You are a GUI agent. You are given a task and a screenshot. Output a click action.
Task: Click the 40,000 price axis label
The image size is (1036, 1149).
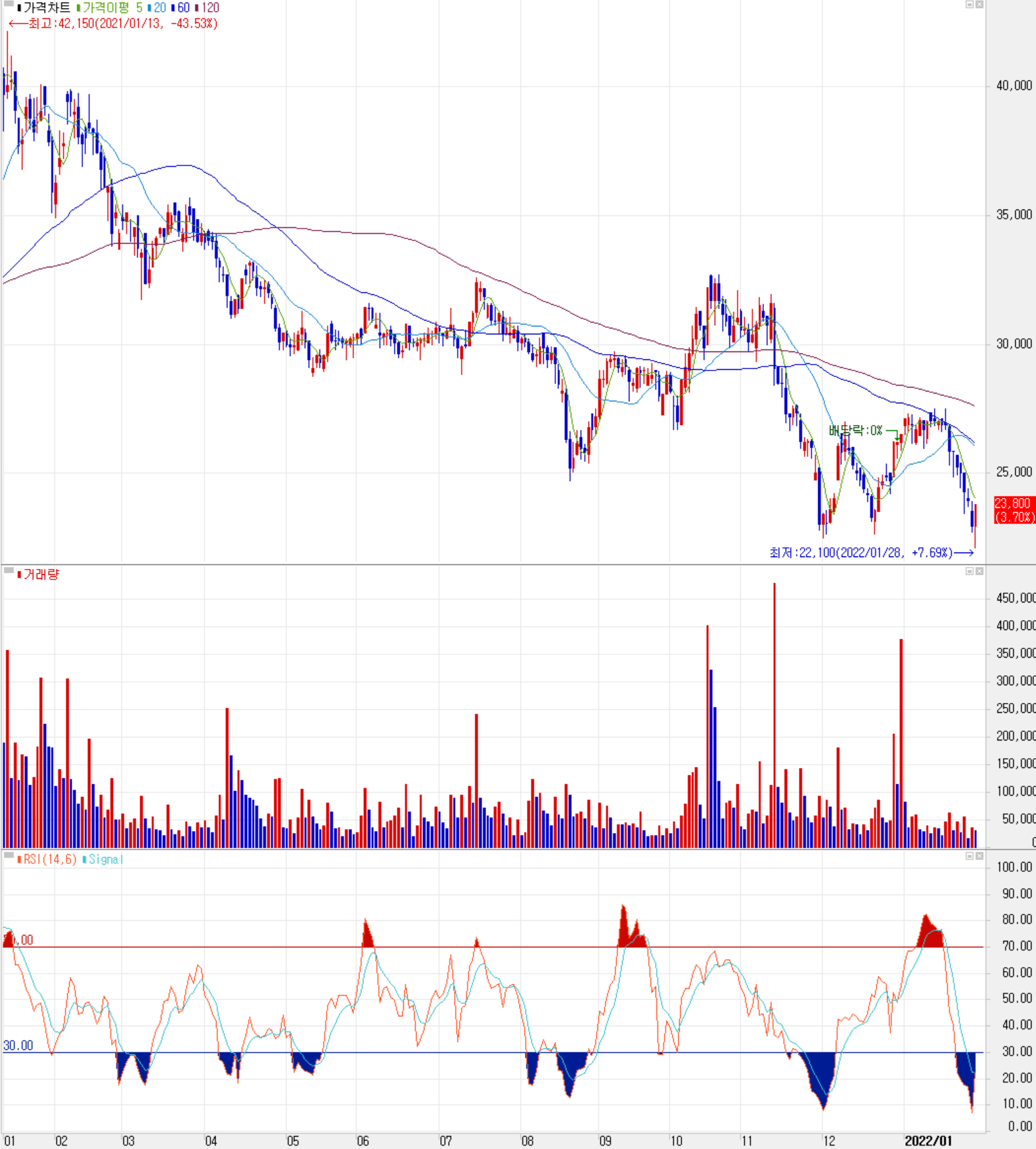tap(1014, 85)
